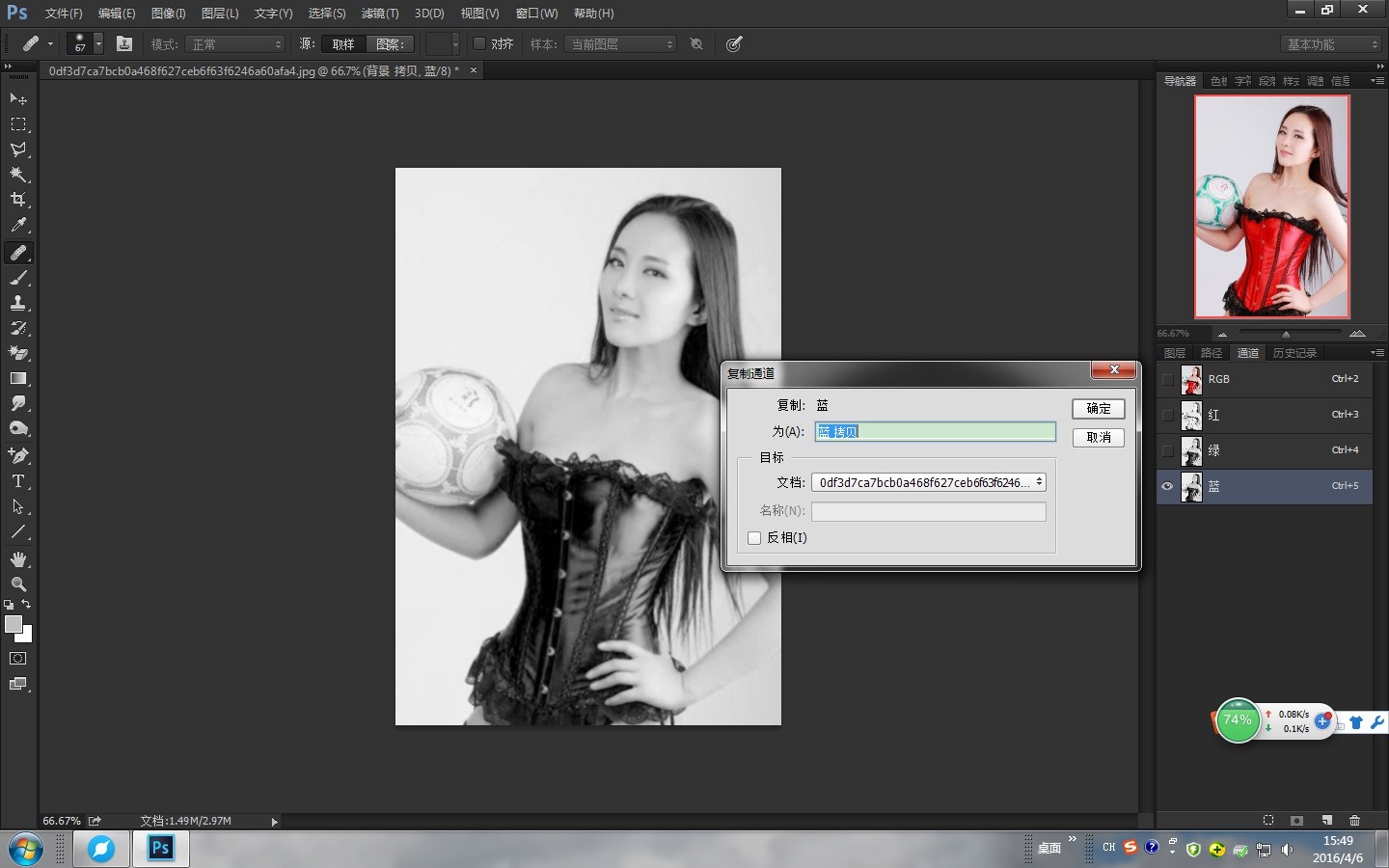
Task: Click tablet pressure size icon in options bar
Action: (734, 43)
